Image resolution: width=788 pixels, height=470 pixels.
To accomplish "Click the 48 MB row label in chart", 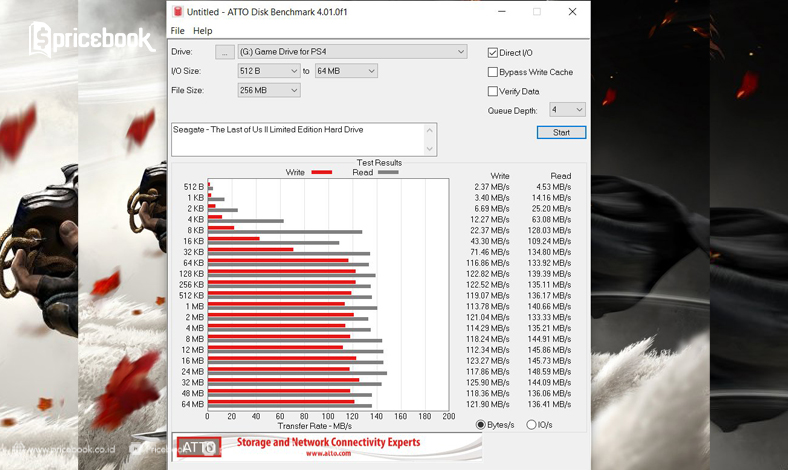I will coord(192,394).
